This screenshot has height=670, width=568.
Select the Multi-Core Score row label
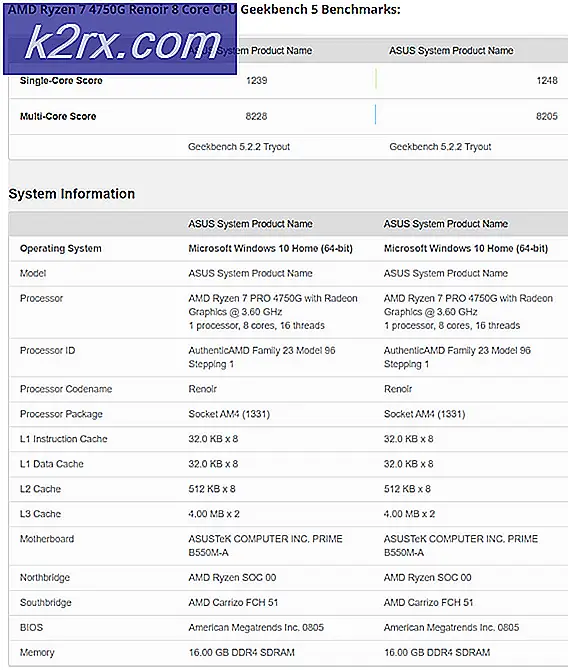coord(58,116)
